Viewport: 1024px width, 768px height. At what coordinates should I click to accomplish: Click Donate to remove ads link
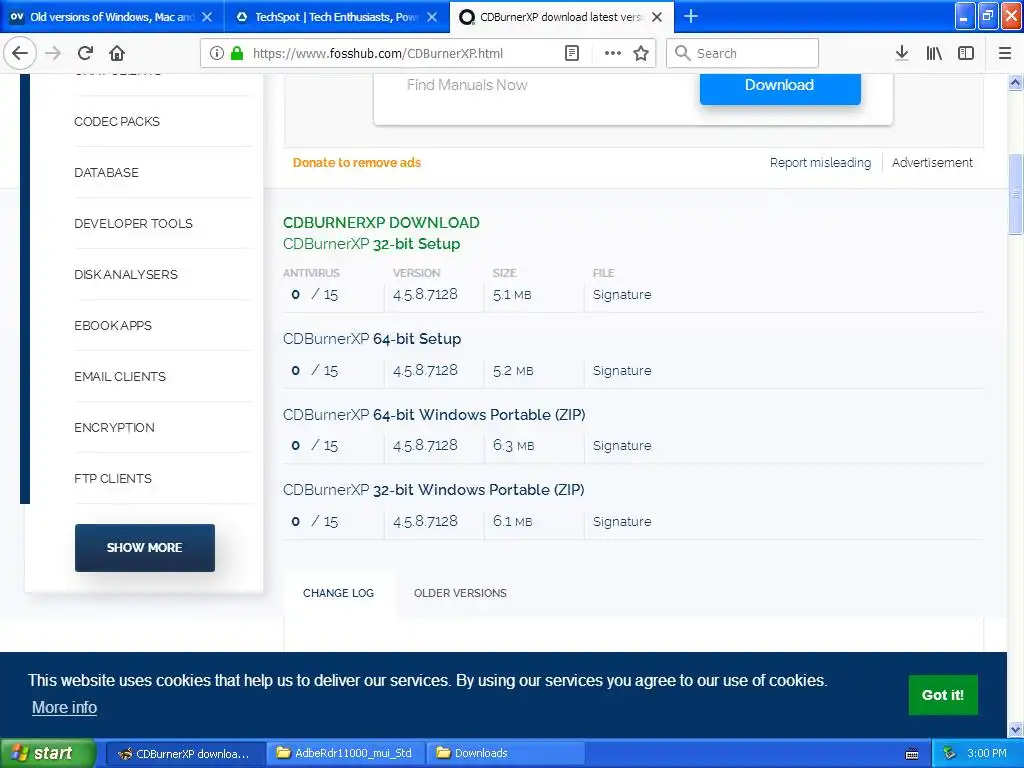click(357, 163)
